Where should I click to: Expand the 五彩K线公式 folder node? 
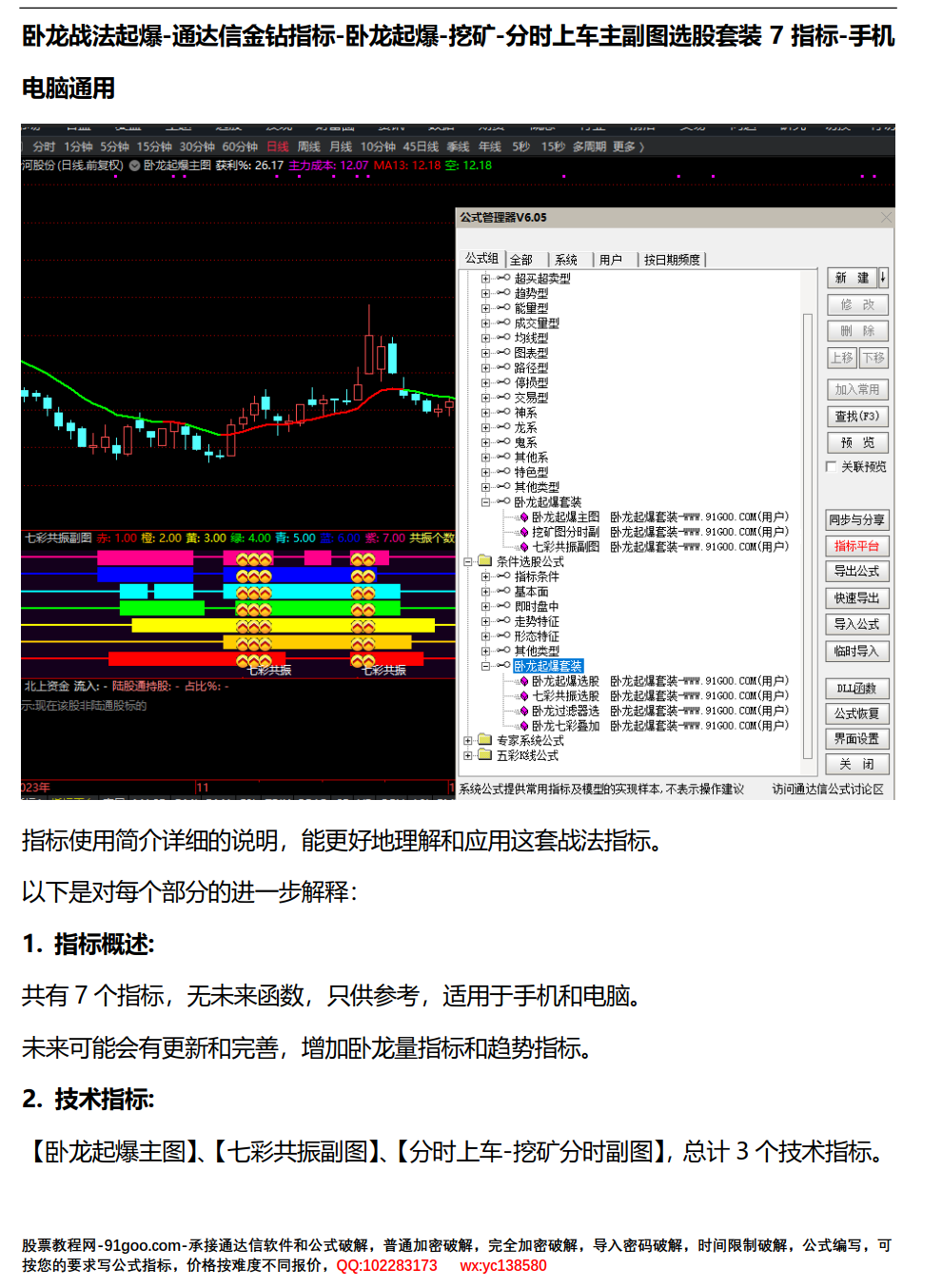(468, 756)
